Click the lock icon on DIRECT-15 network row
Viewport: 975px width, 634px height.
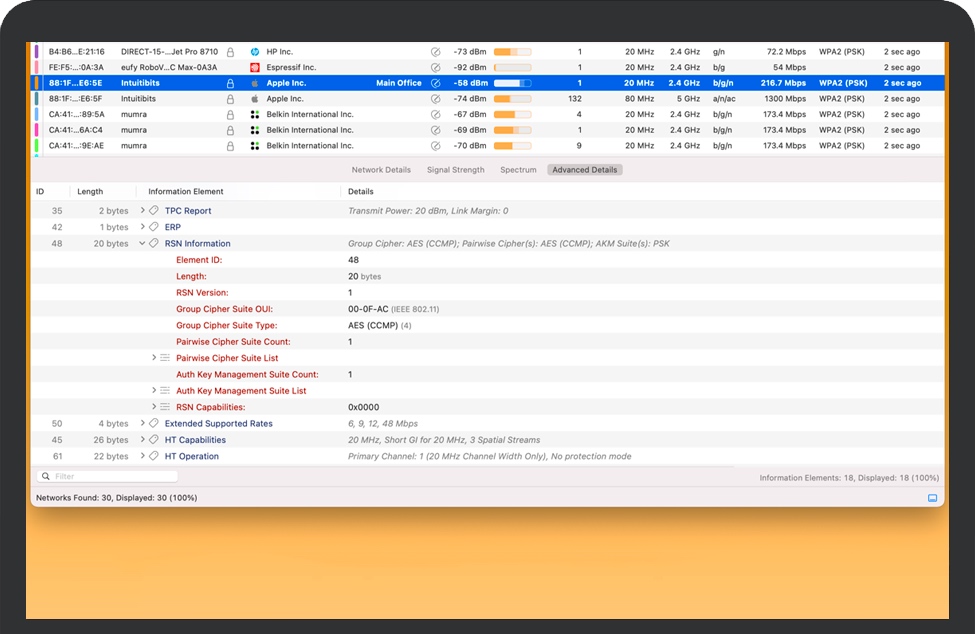tap(230, 51)
